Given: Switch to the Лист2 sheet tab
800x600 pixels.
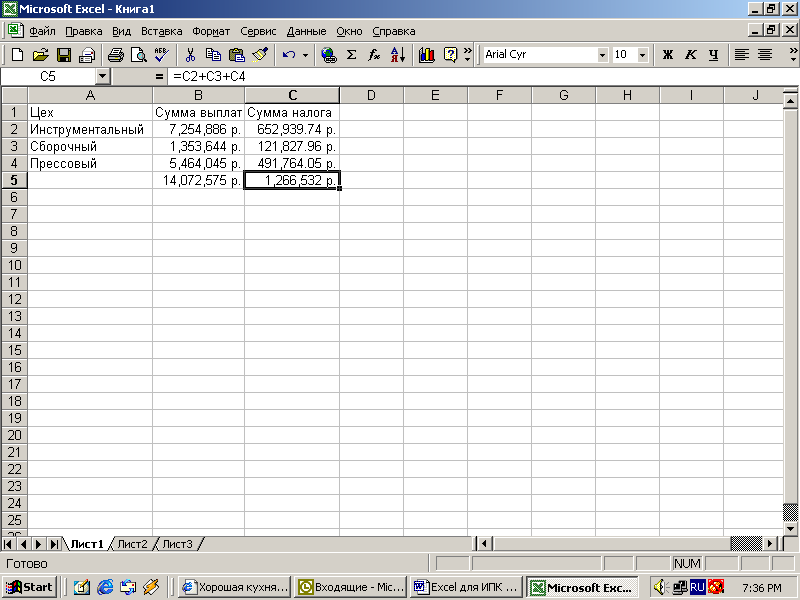Looking at the screenshot, I should coord(132,544).
